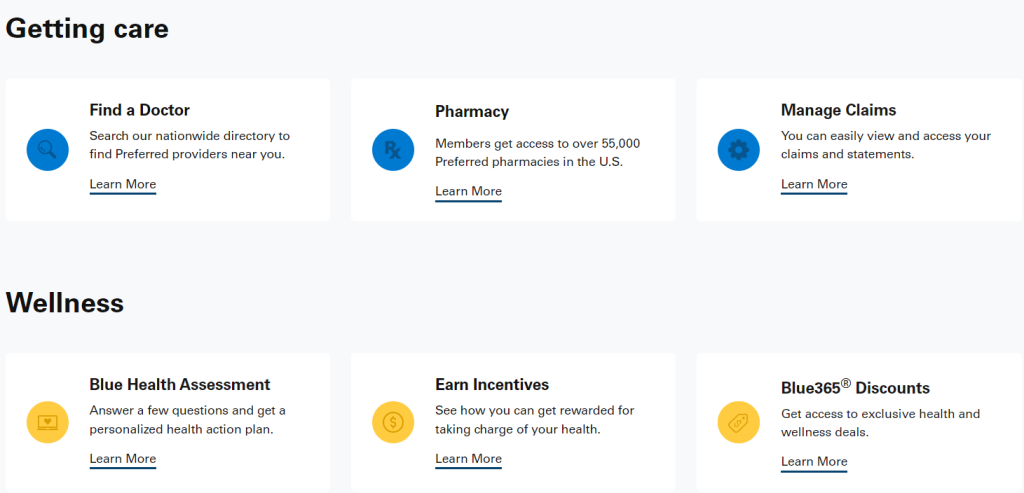Click the Blue Health Assessment heading

point(180,385)
